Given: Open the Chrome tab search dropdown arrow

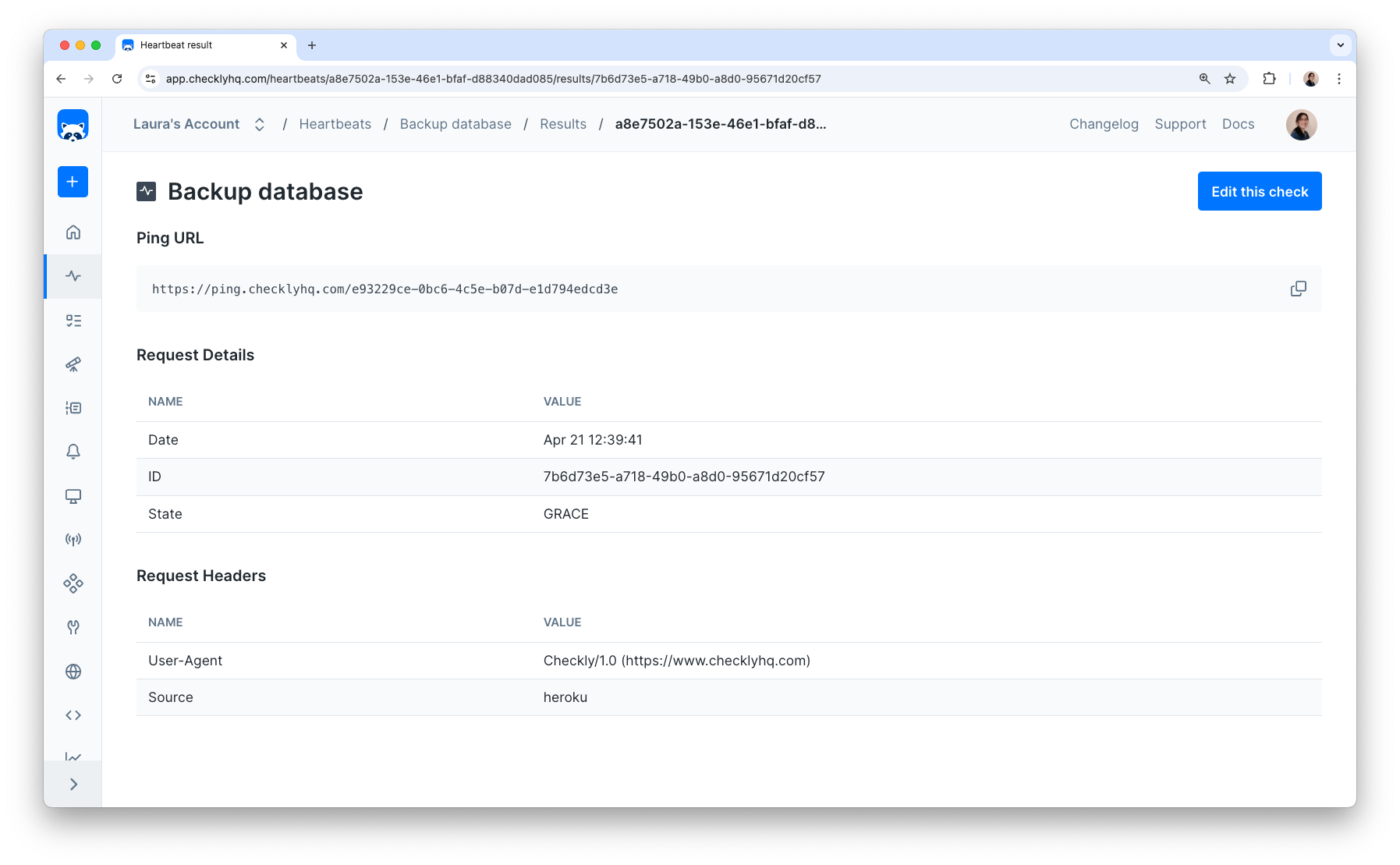Looking at the screenshot, I should (1340, 45).
